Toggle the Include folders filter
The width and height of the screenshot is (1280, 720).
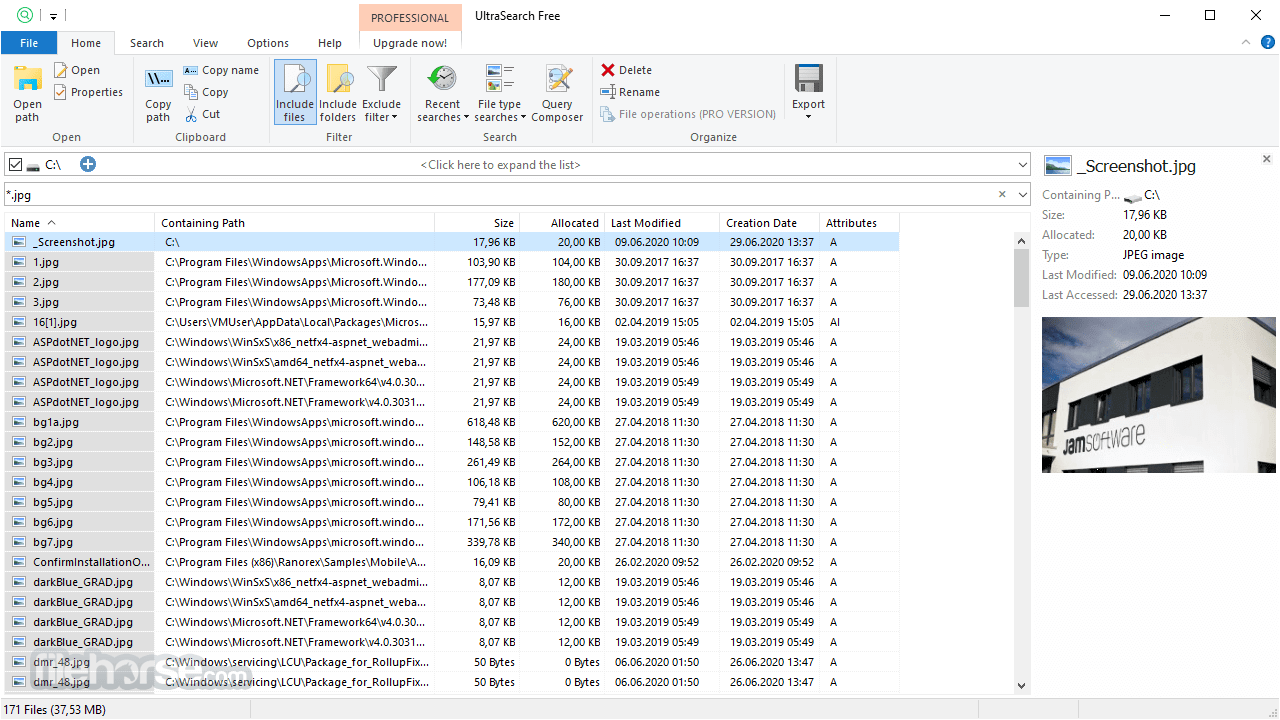(338, 80)
